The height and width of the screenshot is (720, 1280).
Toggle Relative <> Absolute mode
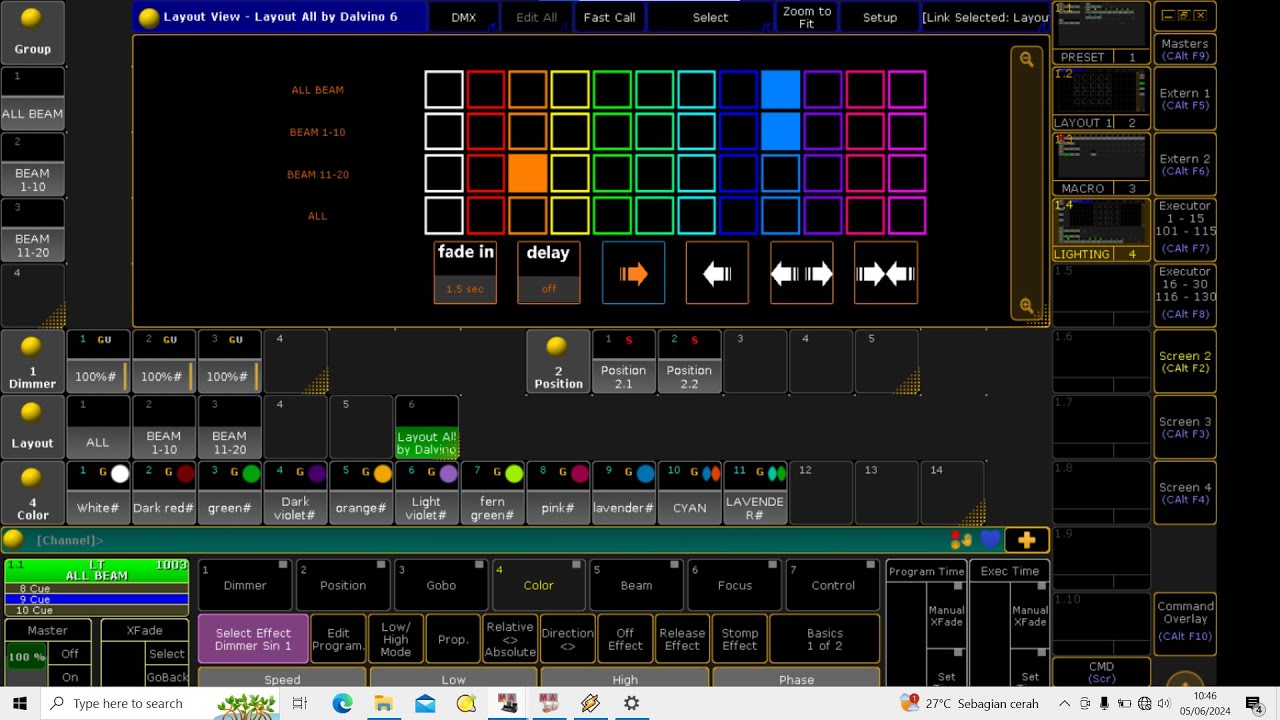(x=510, y=639)
